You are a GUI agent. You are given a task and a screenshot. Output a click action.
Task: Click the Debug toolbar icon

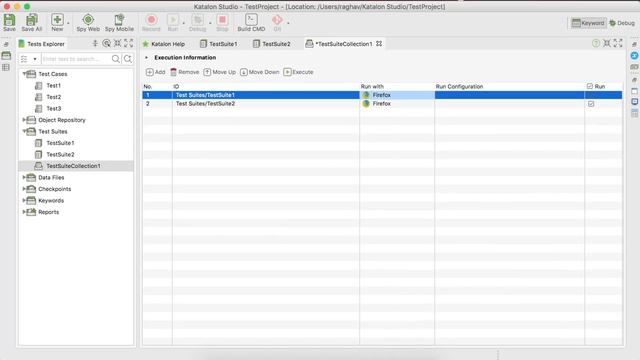[x=198, y=22]
